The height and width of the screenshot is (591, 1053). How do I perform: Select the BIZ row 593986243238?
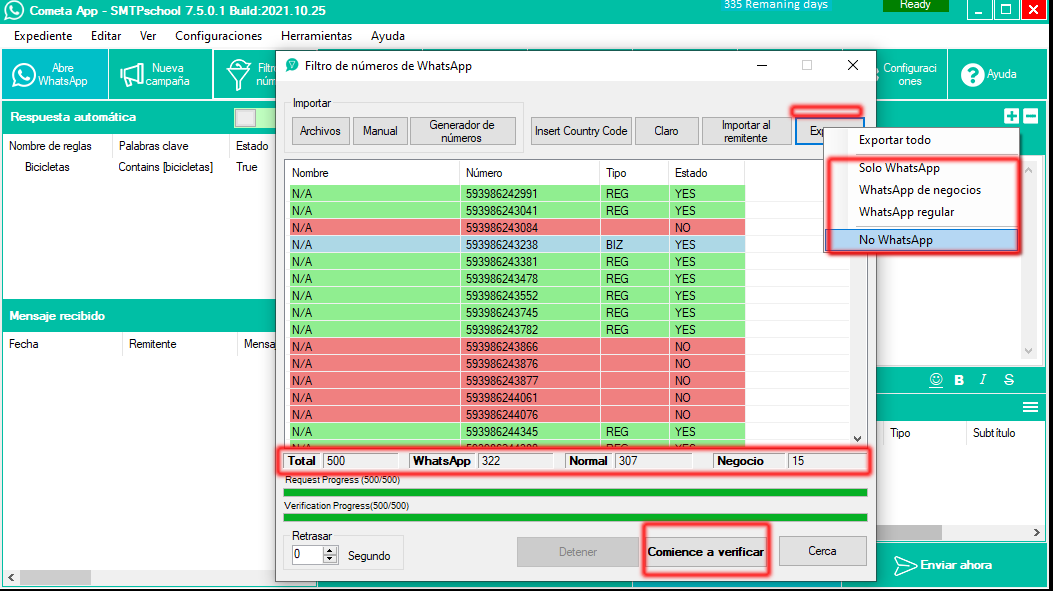tap(516, 244)
